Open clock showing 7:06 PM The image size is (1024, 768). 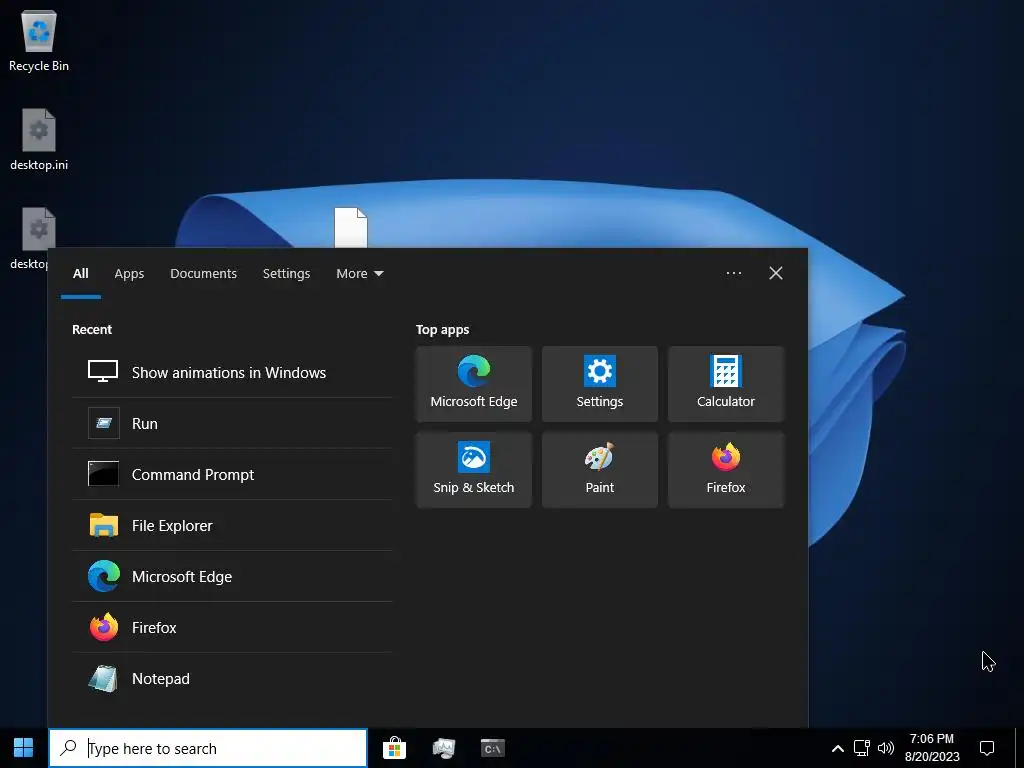click(x=931, y=748)
